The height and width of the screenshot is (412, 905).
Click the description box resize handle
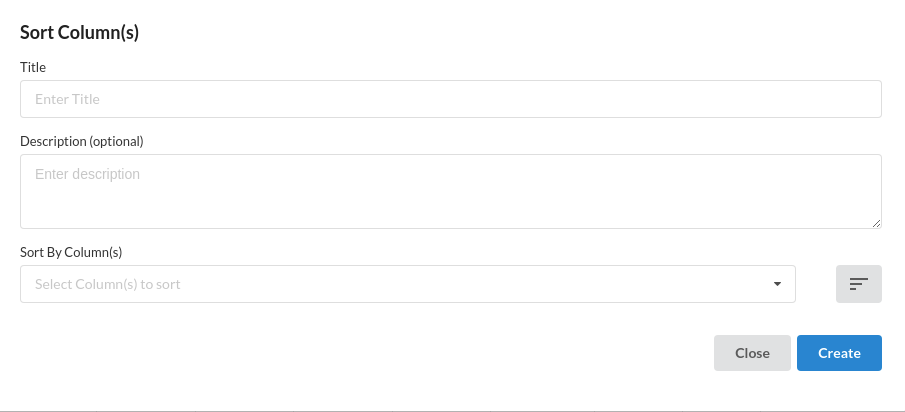[x=877, y=223]
